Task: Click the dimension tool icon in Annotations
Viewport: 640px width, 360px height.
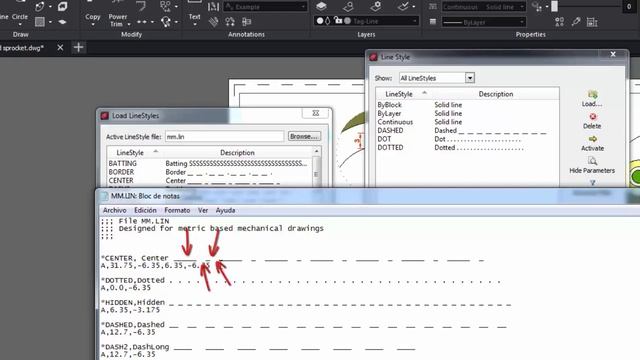Action: coord(213,7)
